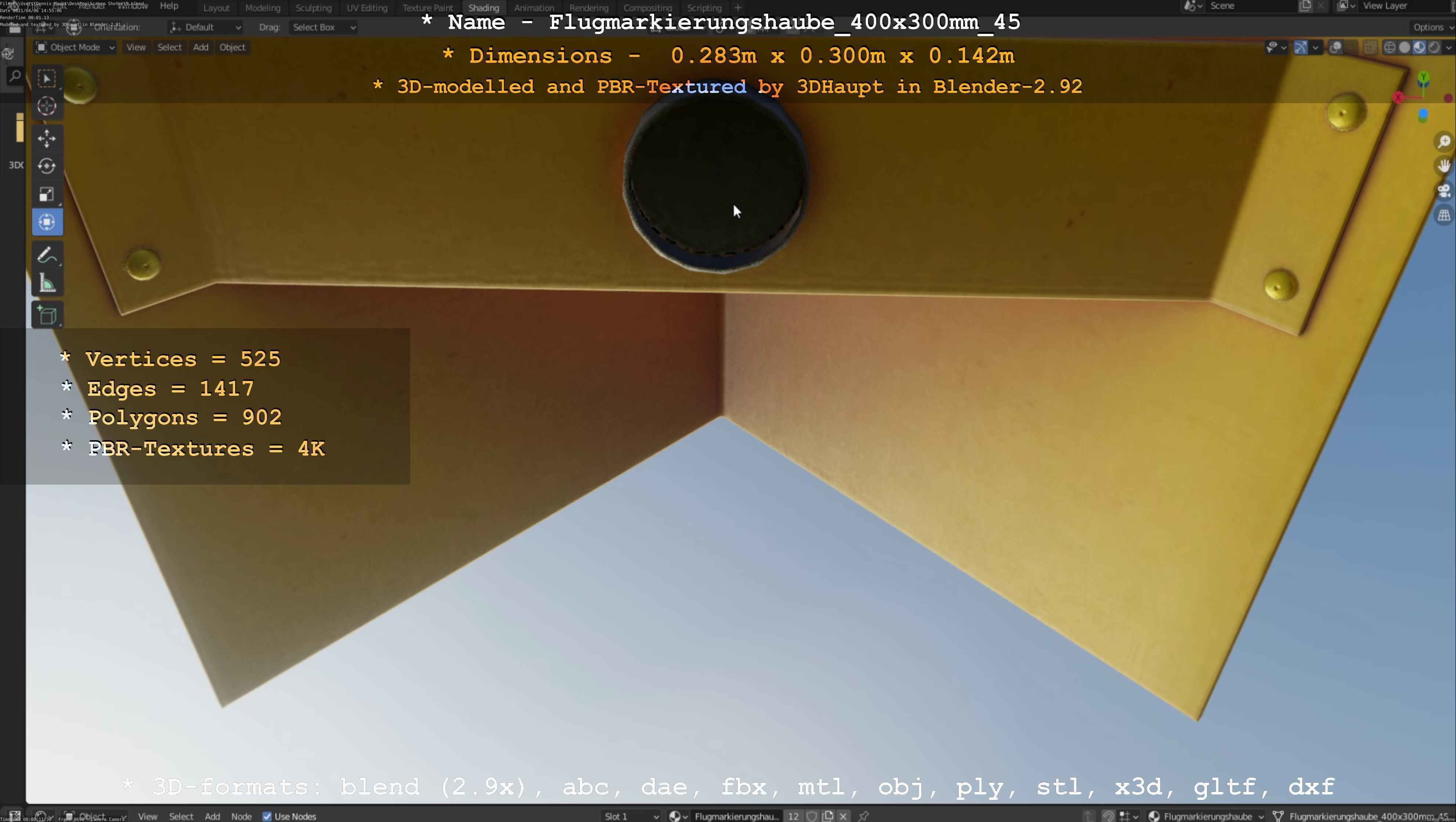Screen dimensions: 1456x822
Task: Switch to the UV Editing workspace tab
Action: coord(367,8)
